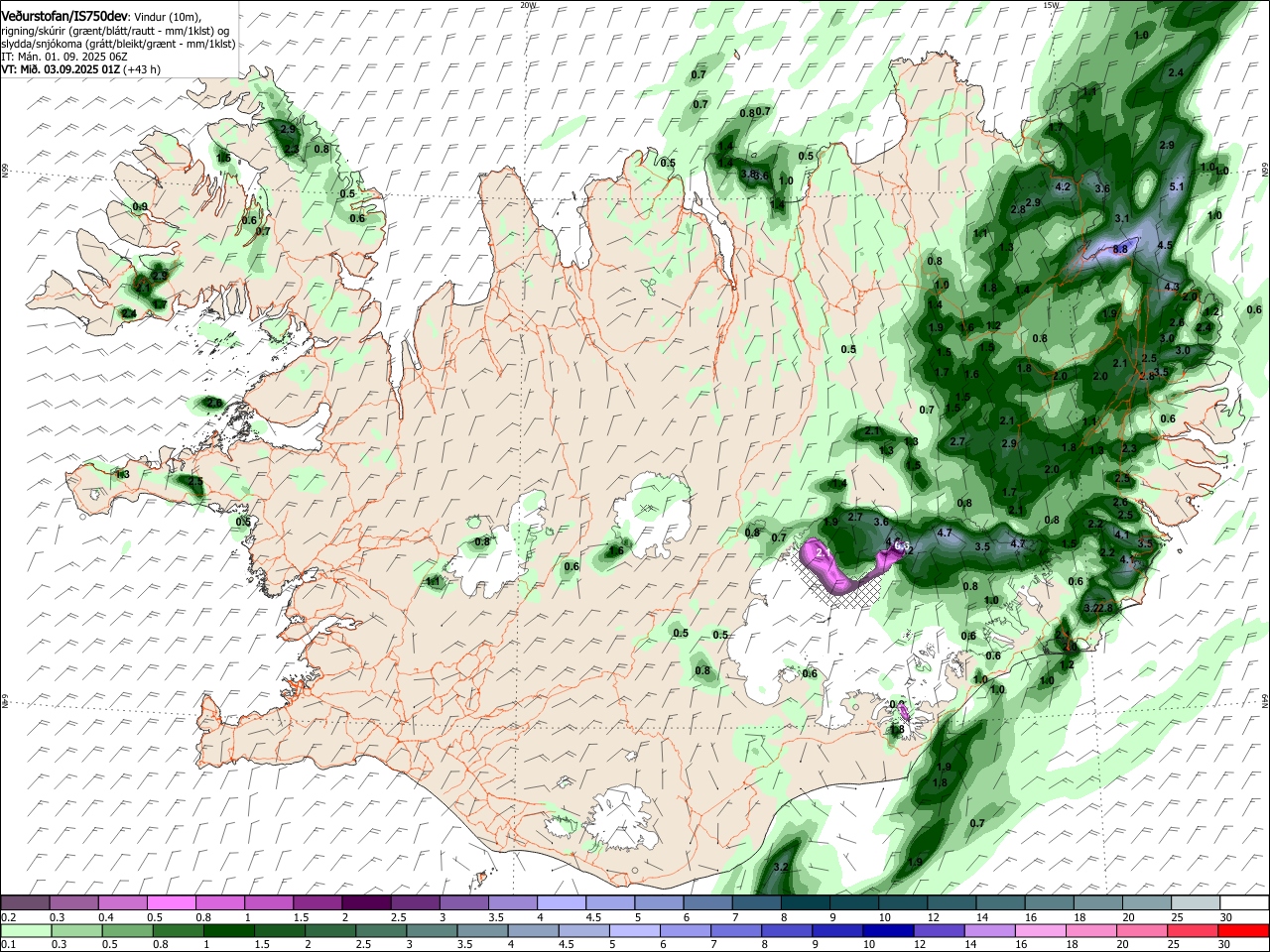Select dark green swatch labeled 1, lower legend

(228, 930)
